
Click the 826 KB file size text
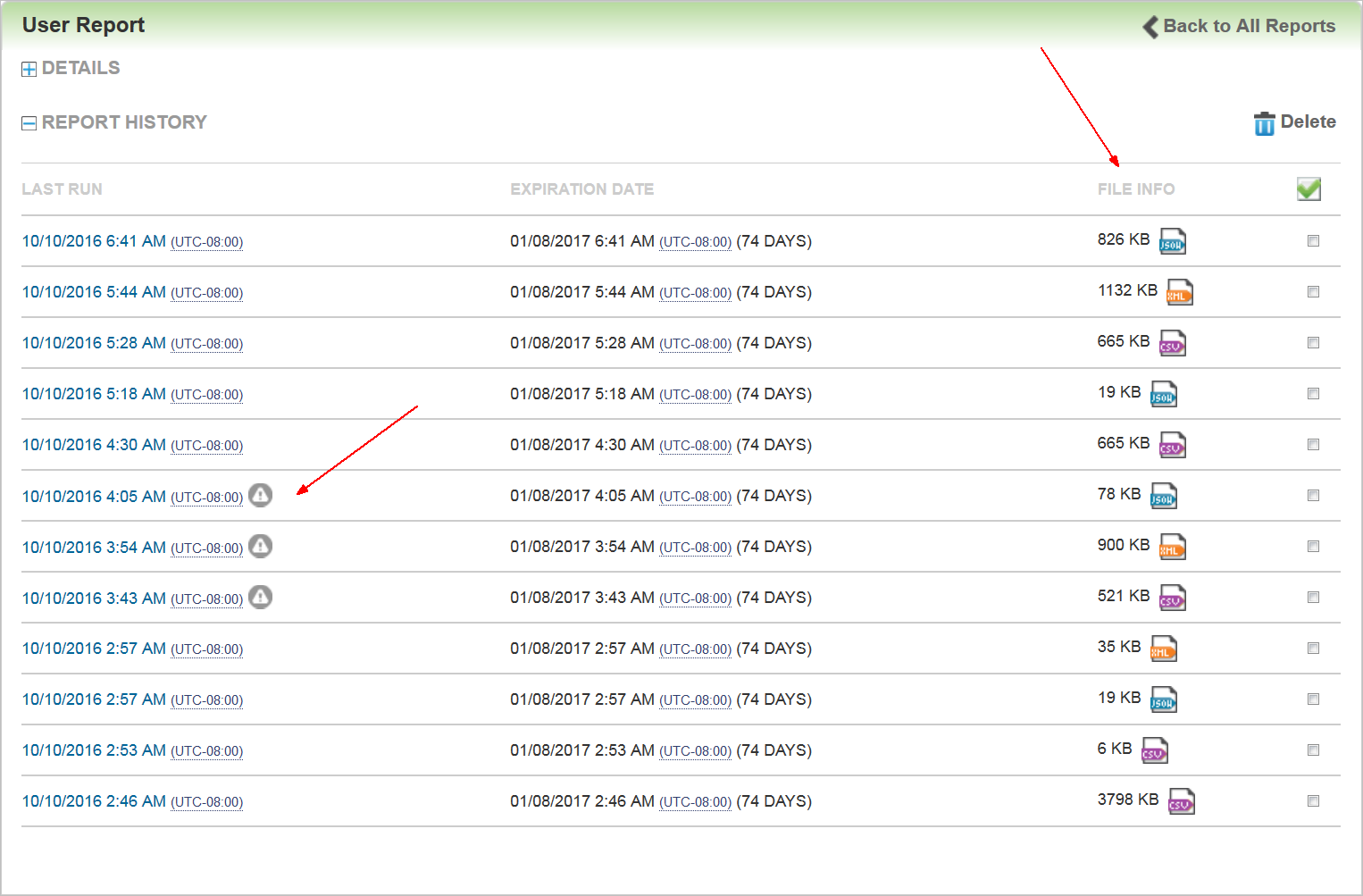[1124, 239]
